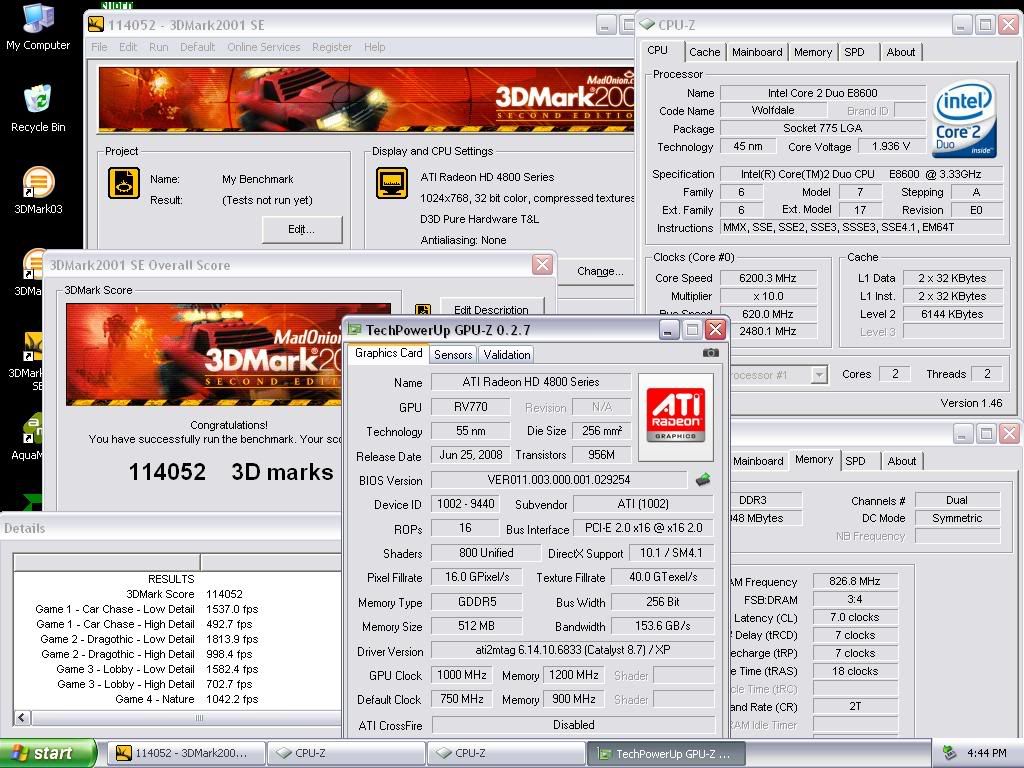Open the Default menu in 3DMark2001
Image resolution: width=1024 pixels, height=768 pixels.
coord(197,47)
